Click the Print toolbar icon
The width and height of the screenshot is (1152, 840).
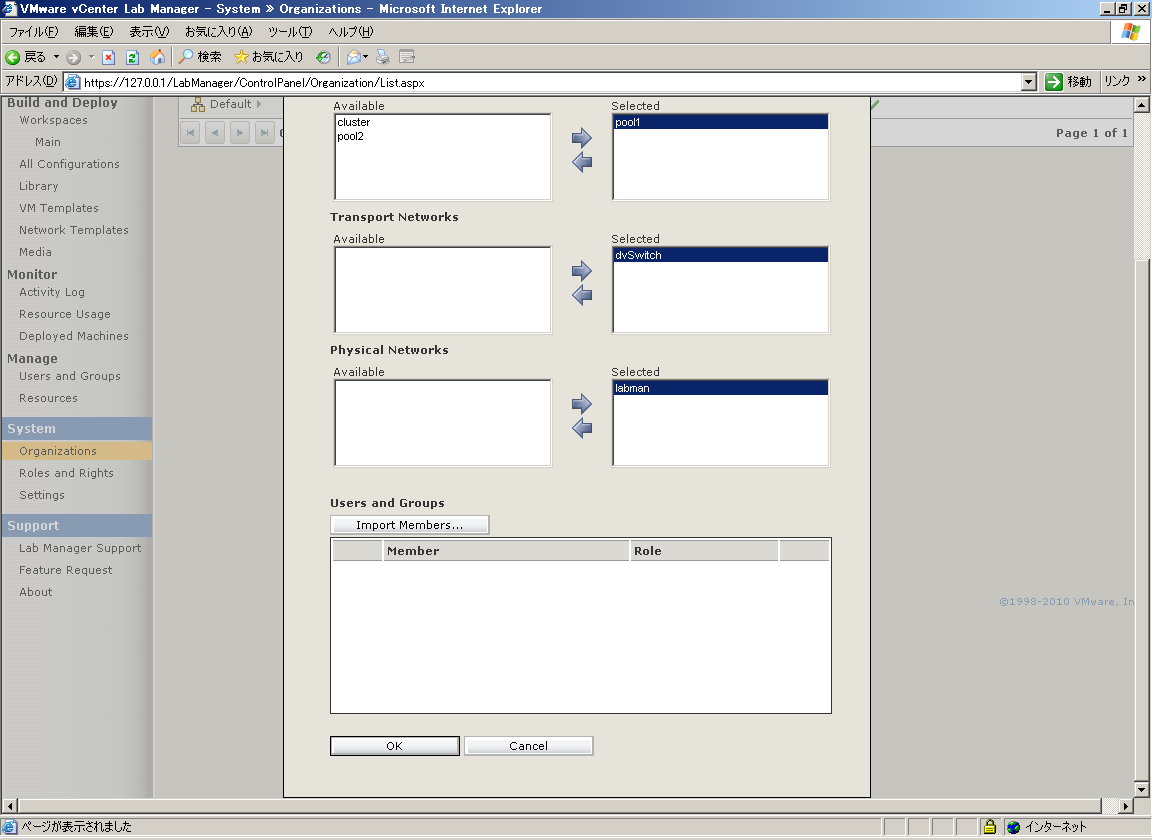[383, 57]
